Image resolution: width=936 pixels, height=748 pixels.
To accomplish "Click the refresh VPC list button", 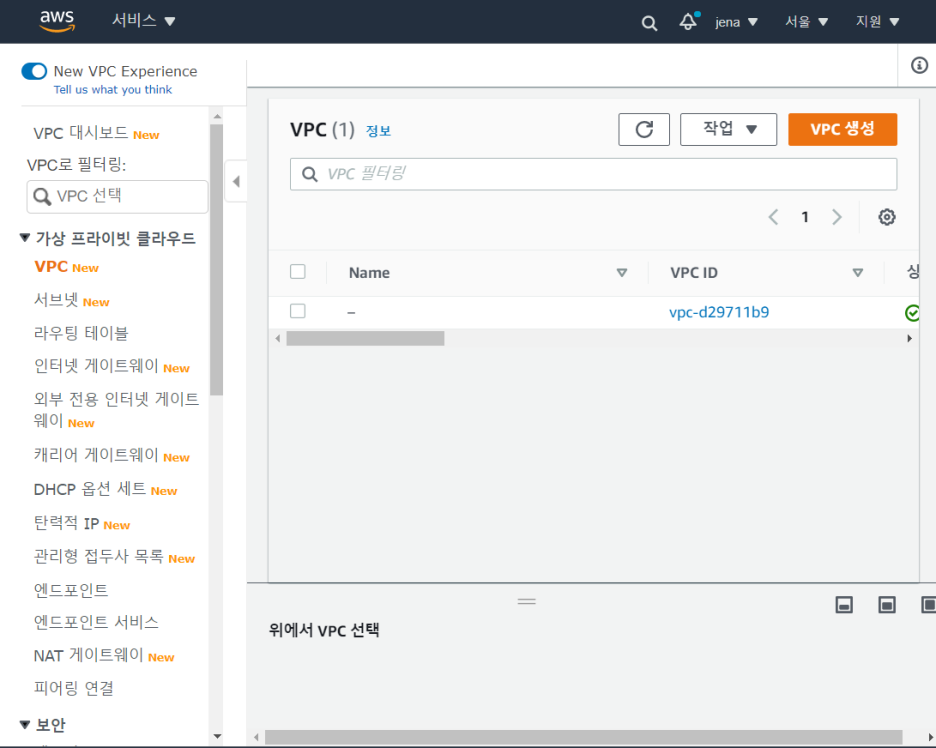I will pyautogui.click(x=644, y=130).
